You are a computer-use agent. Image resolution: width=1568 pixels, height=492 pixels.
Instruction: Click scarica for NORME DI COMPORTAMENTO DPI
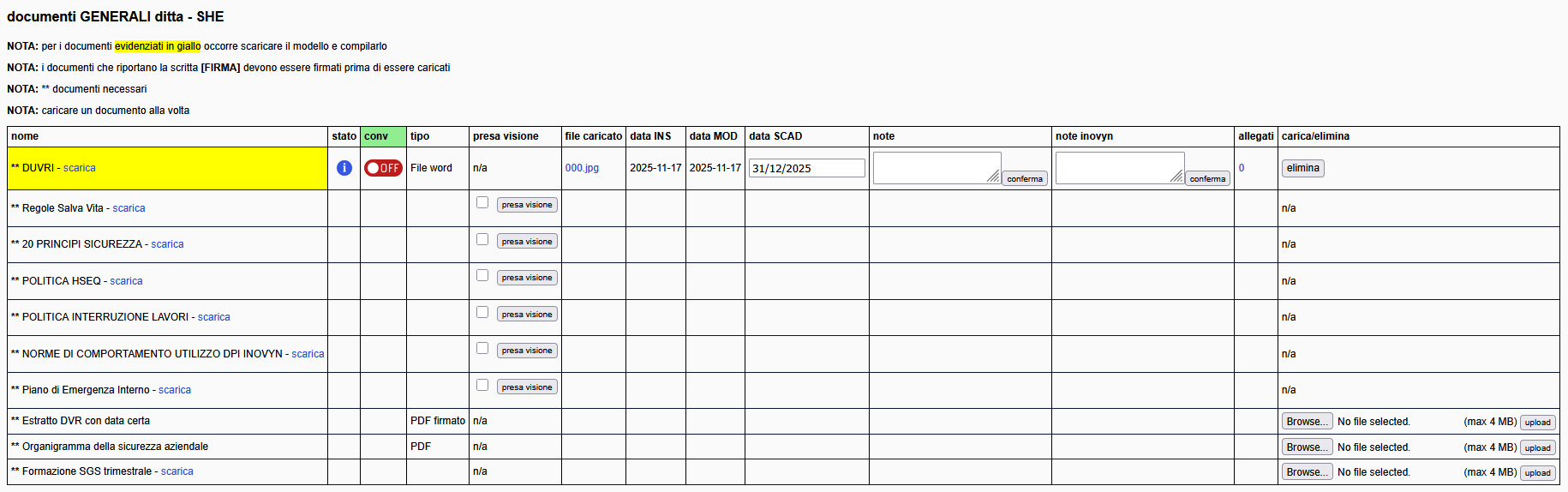tap(308, 354)
